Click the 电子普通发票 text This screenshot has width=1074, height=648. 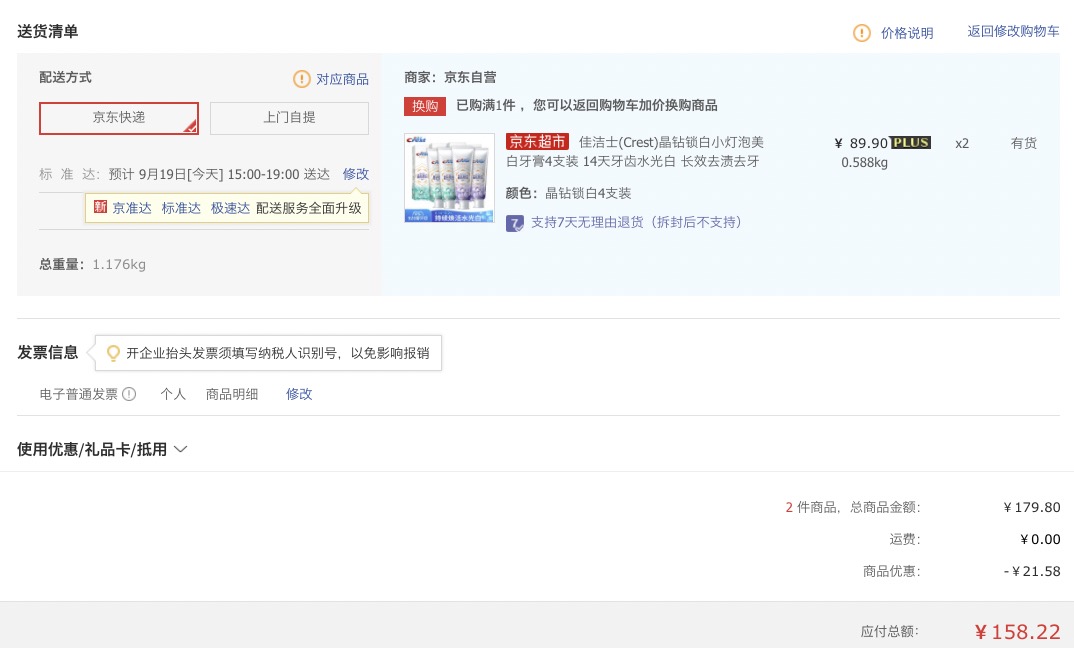[79, 394]
